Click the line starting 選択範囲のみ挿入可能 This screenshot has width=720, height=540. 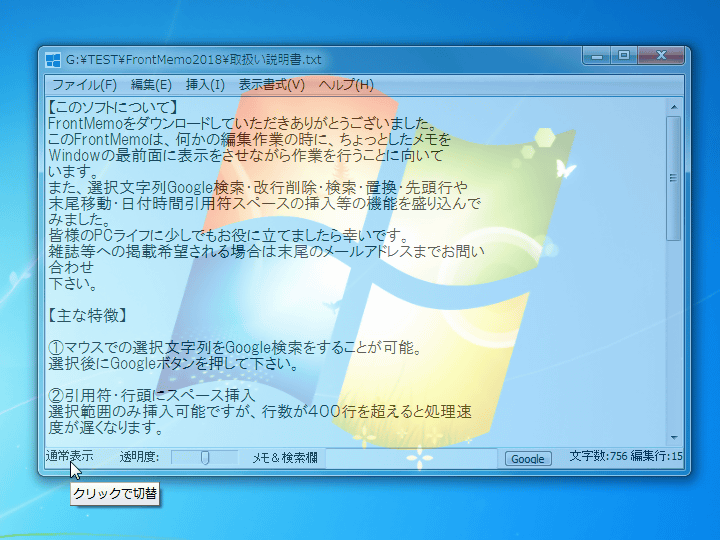point(260,412)
